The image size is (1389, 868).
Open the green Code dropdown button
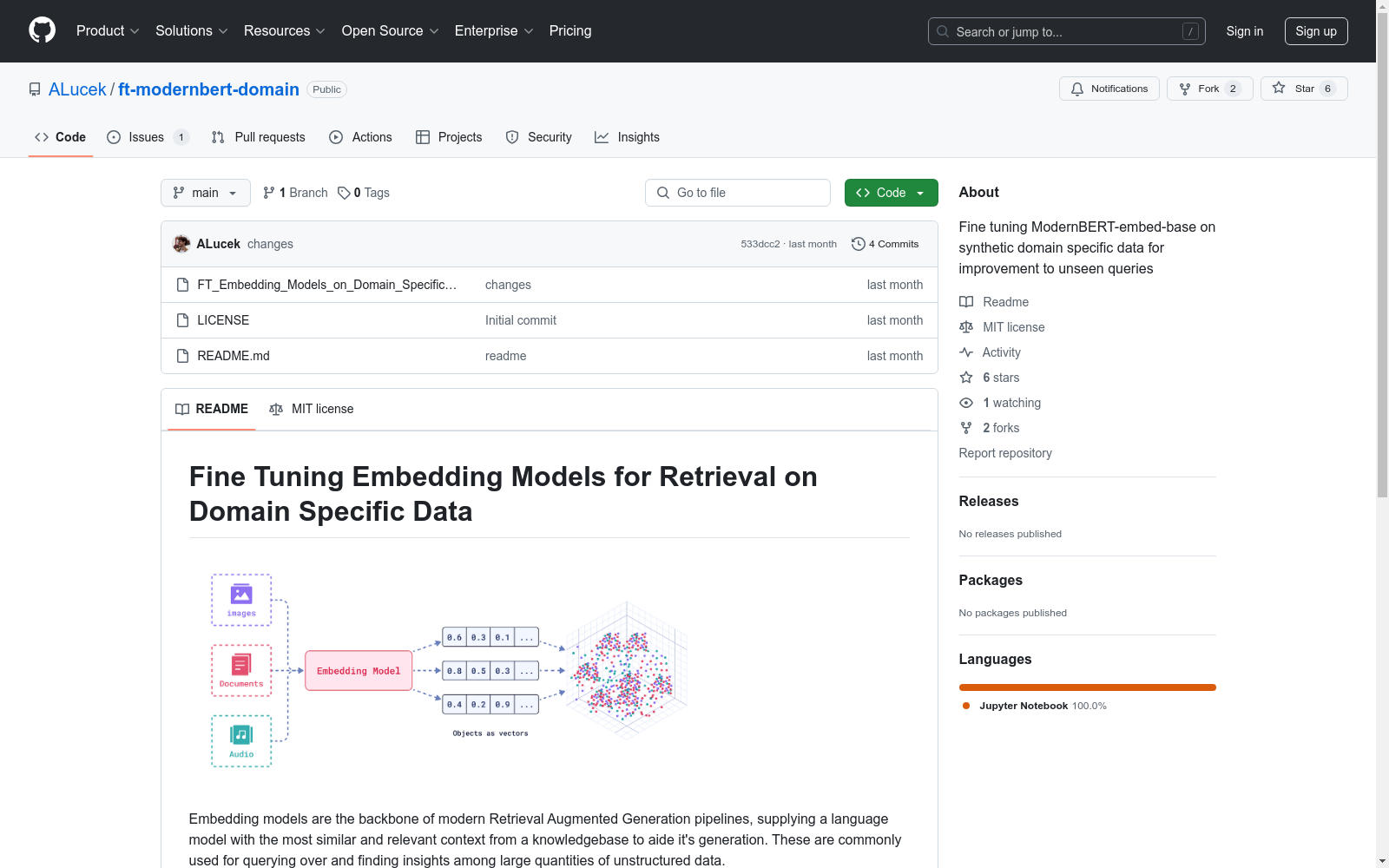click(x=891, y=193)
